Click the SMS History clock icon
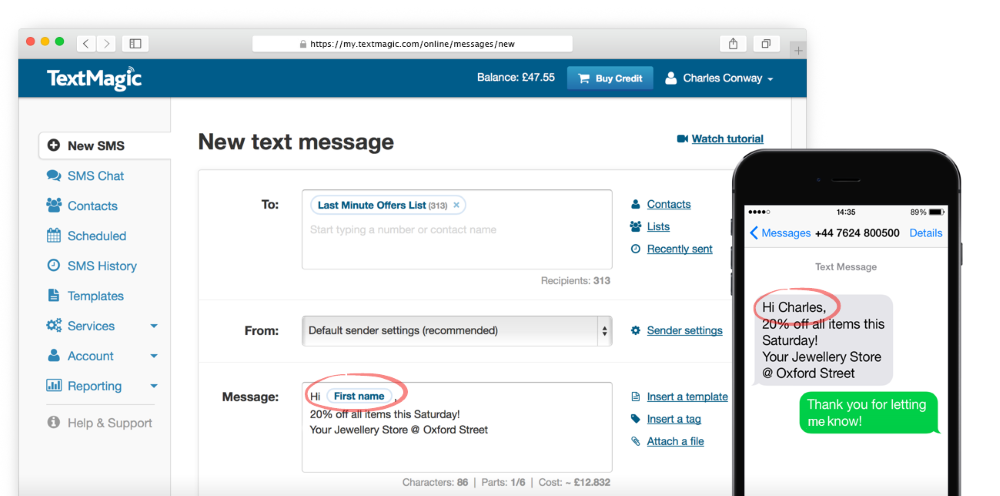Image resolution: width=1000 pixels, height=496 pixels. [x=54, y=265]
